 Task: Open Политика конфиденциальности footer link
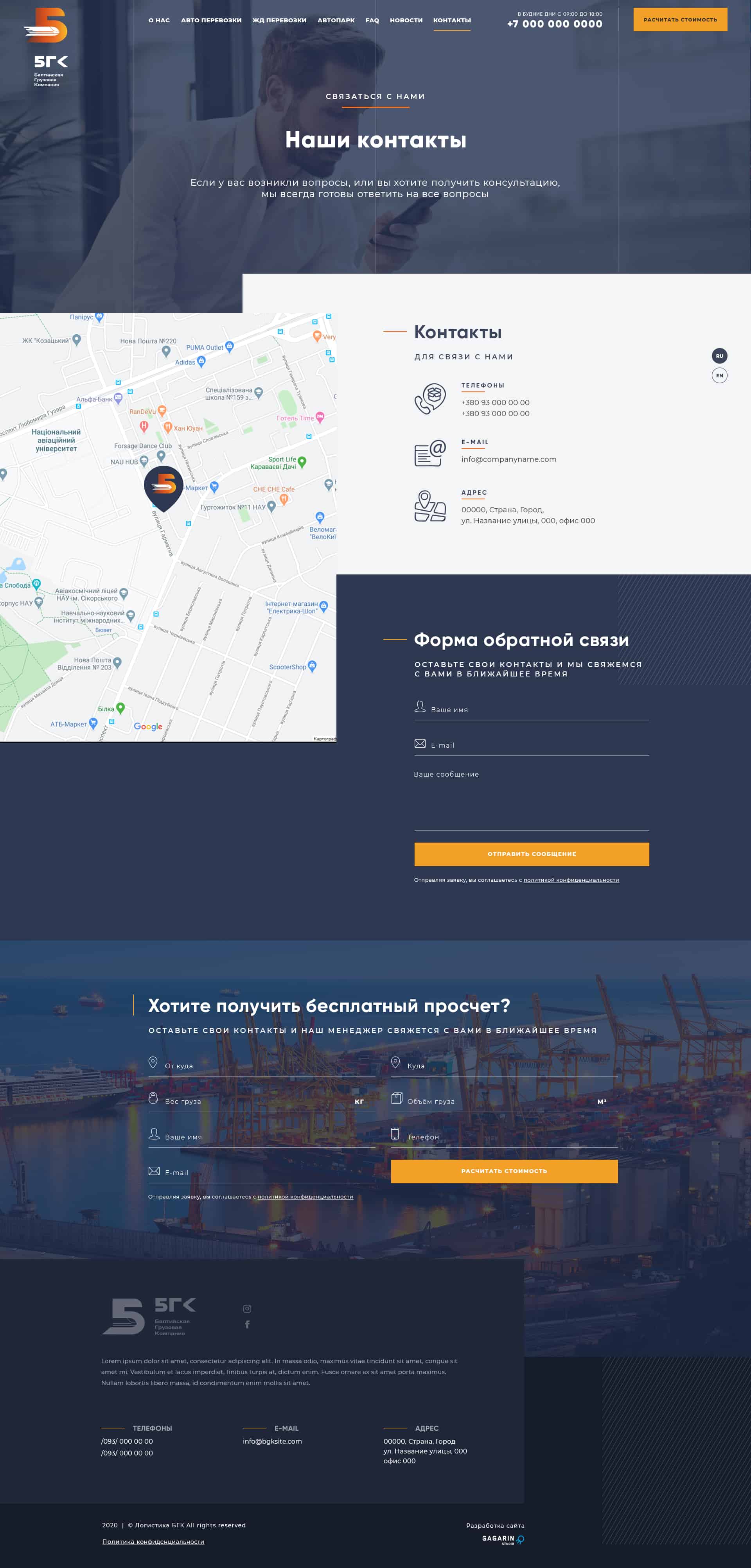pos(153,1541)
